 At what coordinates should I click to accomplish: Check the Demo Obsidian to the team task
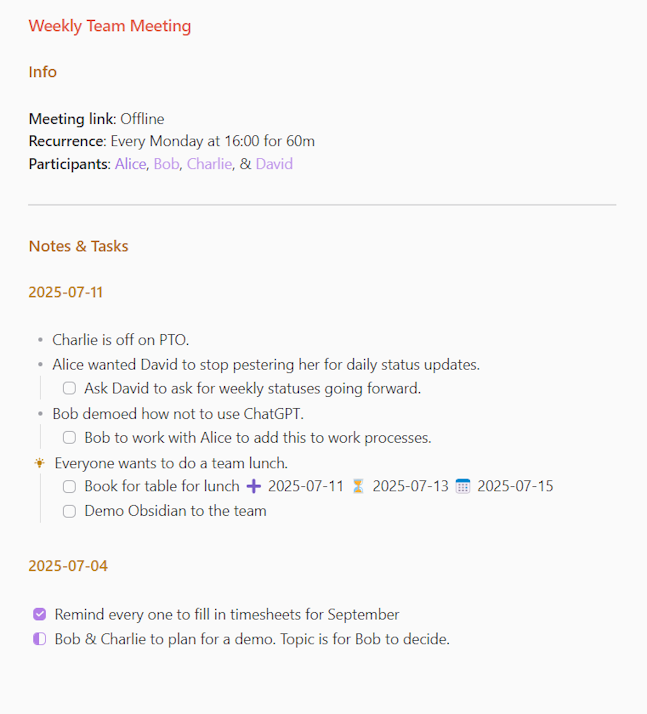click(69, 511)
